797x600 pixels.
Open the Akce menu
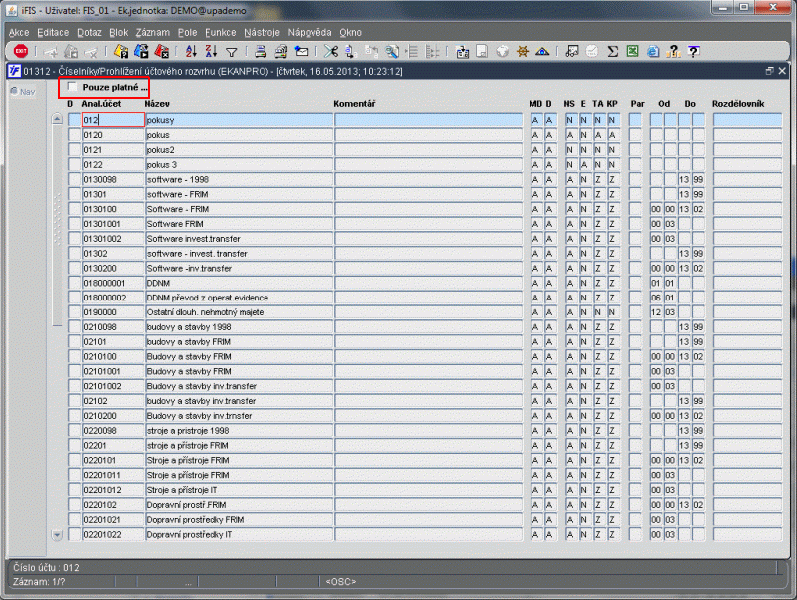click(x=19, y=33)
